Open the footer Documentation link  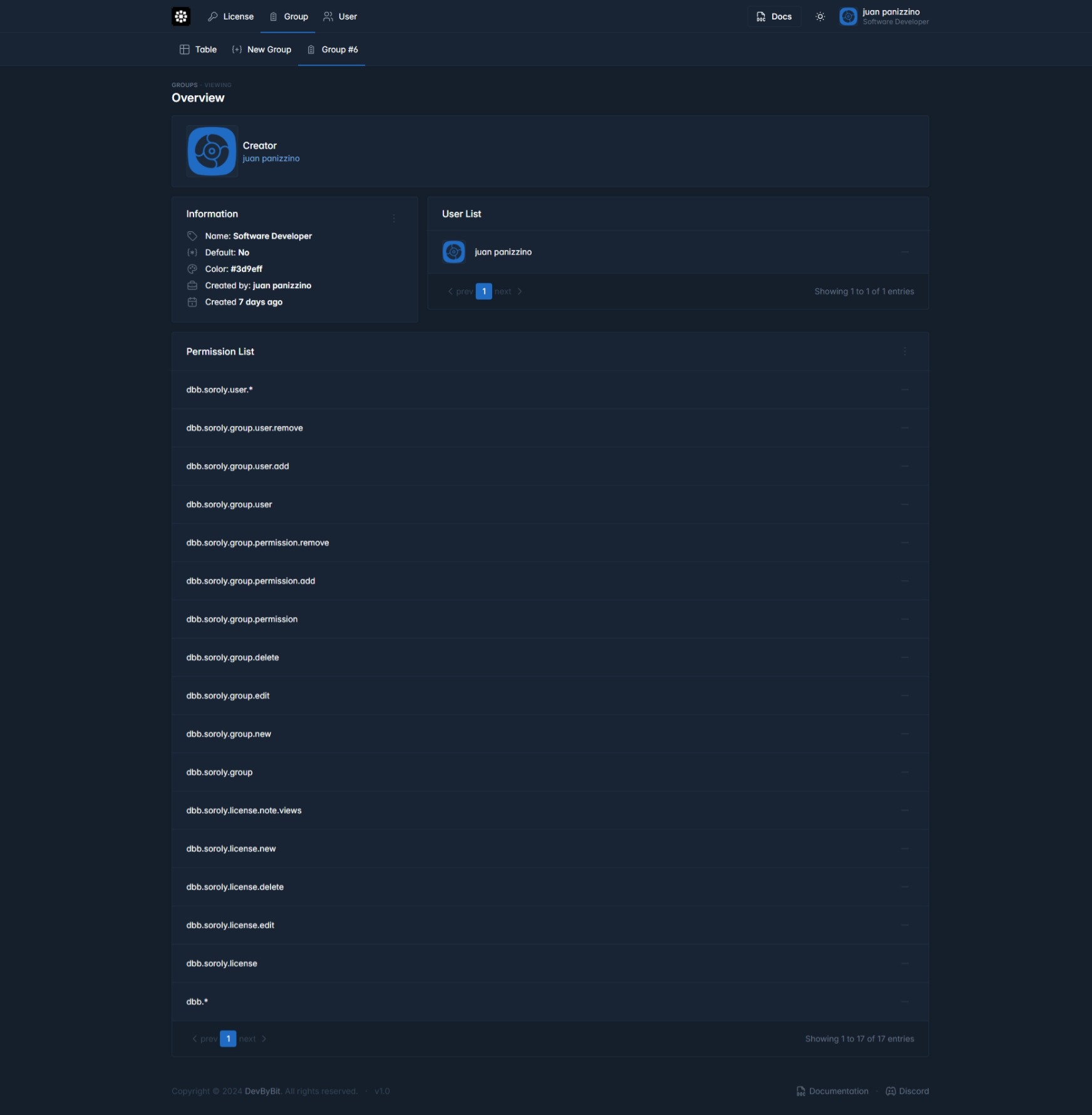point(833,1091)
